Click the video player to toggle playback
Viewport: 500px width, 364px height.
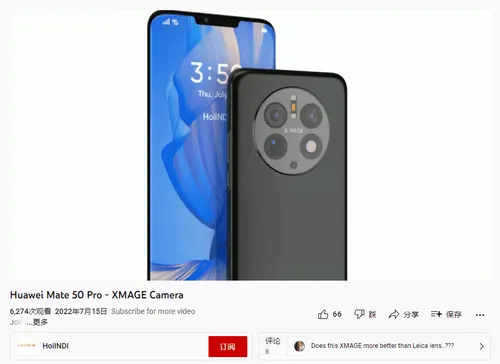(251, 145)
